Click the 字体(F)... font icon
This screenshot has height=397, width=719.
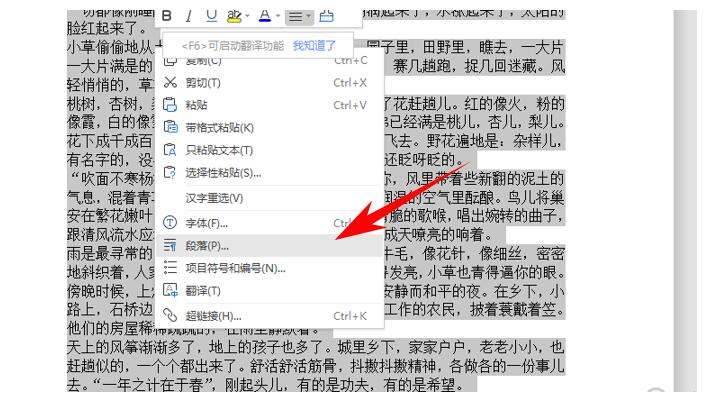[170, 223]
